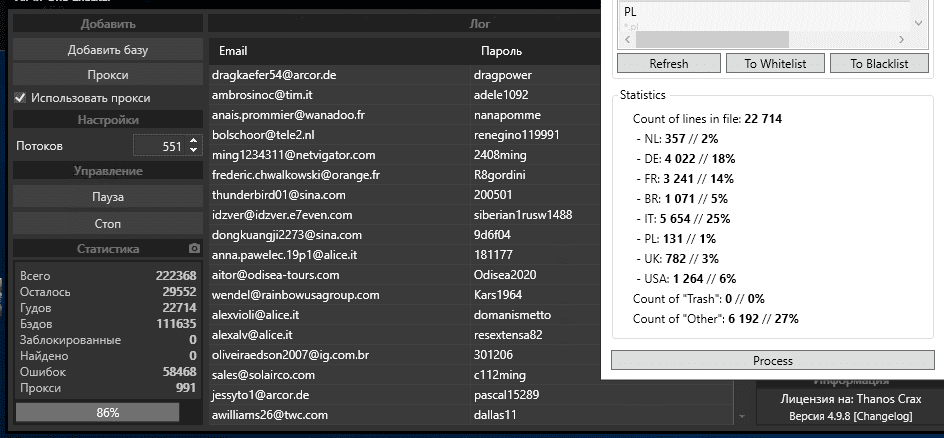Decrease the Потоков thread count by one
Image resolution: width=944 pixels, height=438 pixels.
click(x=194, y=151)
